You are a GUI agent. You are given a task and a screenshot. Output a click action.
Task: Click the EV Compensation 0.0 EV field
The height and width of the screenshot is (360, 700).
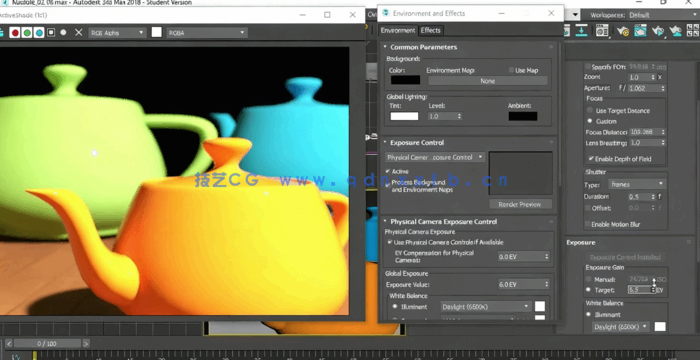tap(524, 257)
